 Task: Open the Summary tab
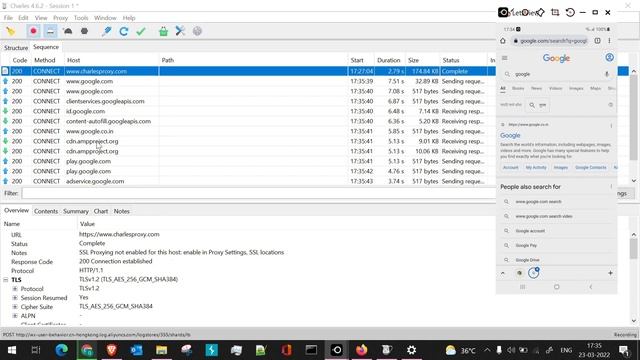(76, 211)
